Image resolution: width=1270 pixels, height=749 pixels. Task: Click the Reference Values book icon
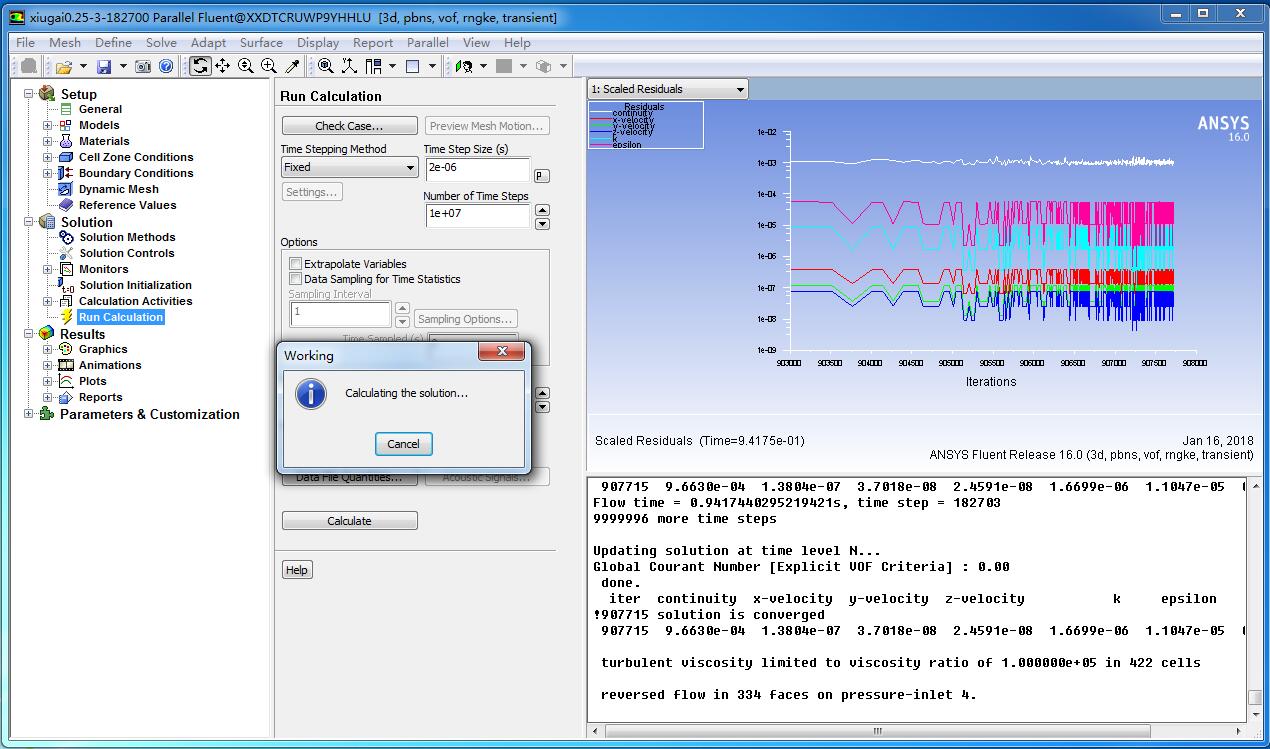(67, 205)
